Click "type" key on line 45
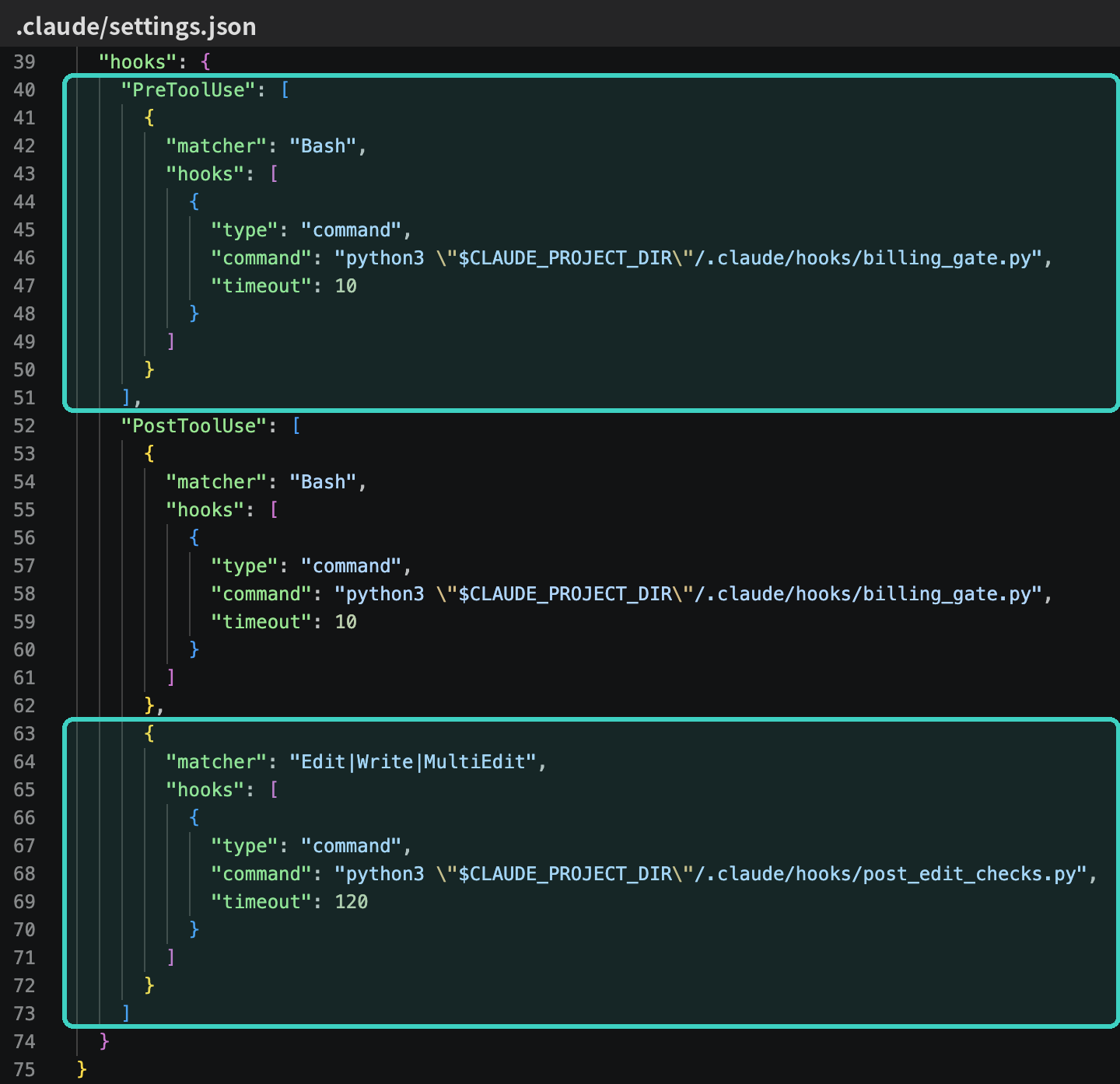 point(244,230)
